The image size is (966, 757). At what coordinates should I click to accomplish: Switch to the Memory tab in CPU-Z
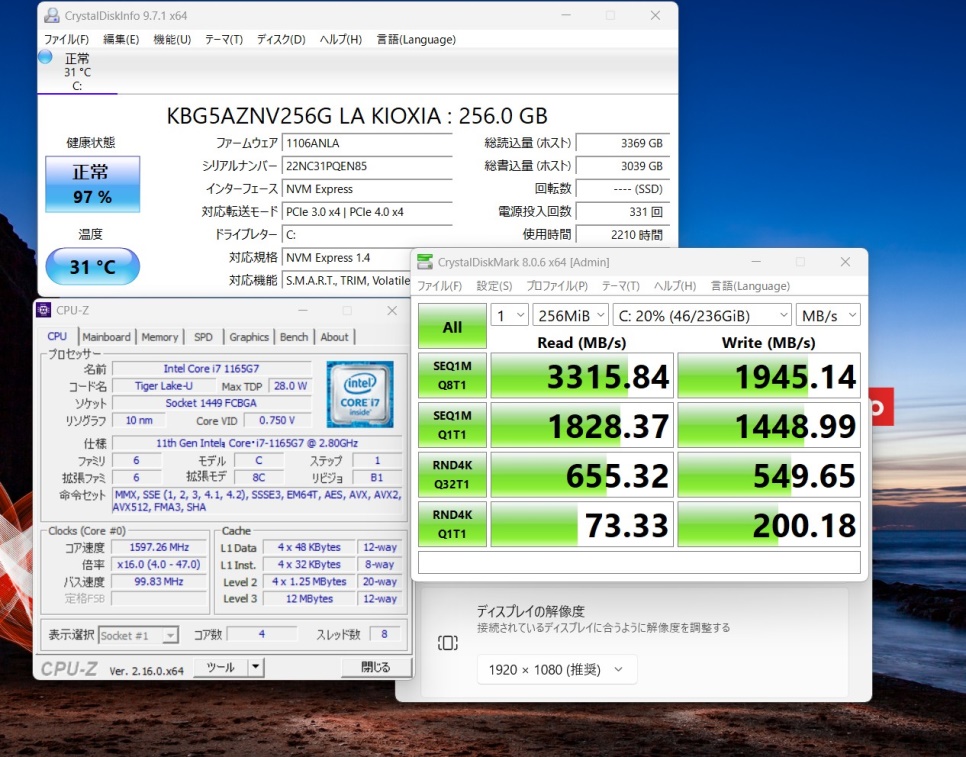(x=160, y=337)
